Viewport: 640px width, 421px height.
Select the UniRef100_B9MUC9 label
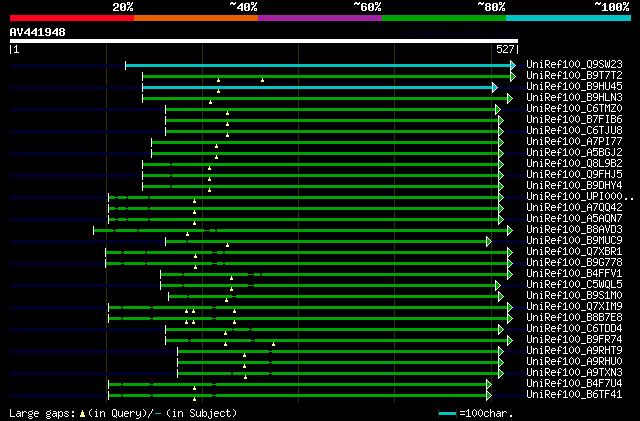[x=574, y=241]
